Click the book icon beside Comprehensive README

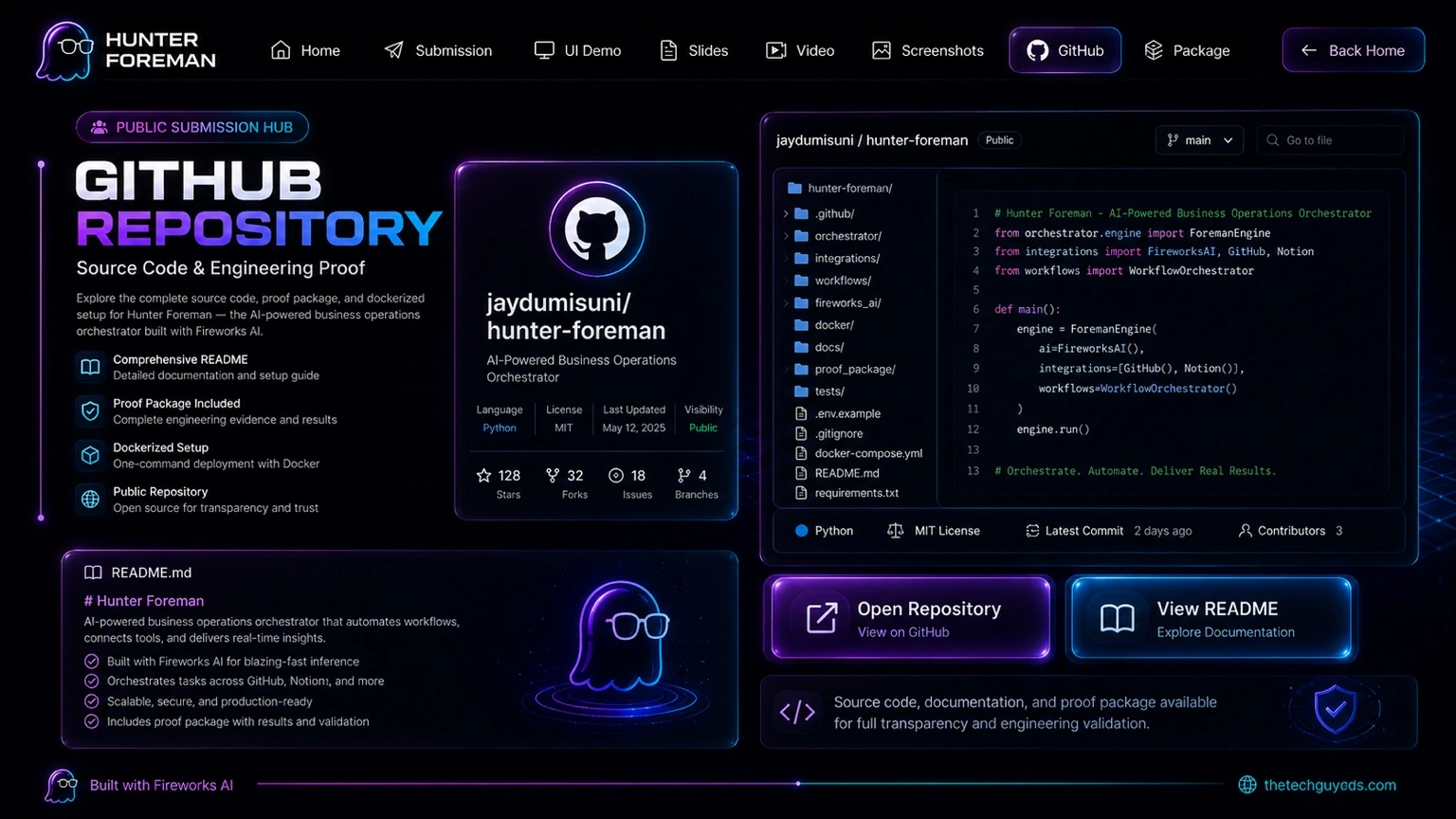point(90,367)
